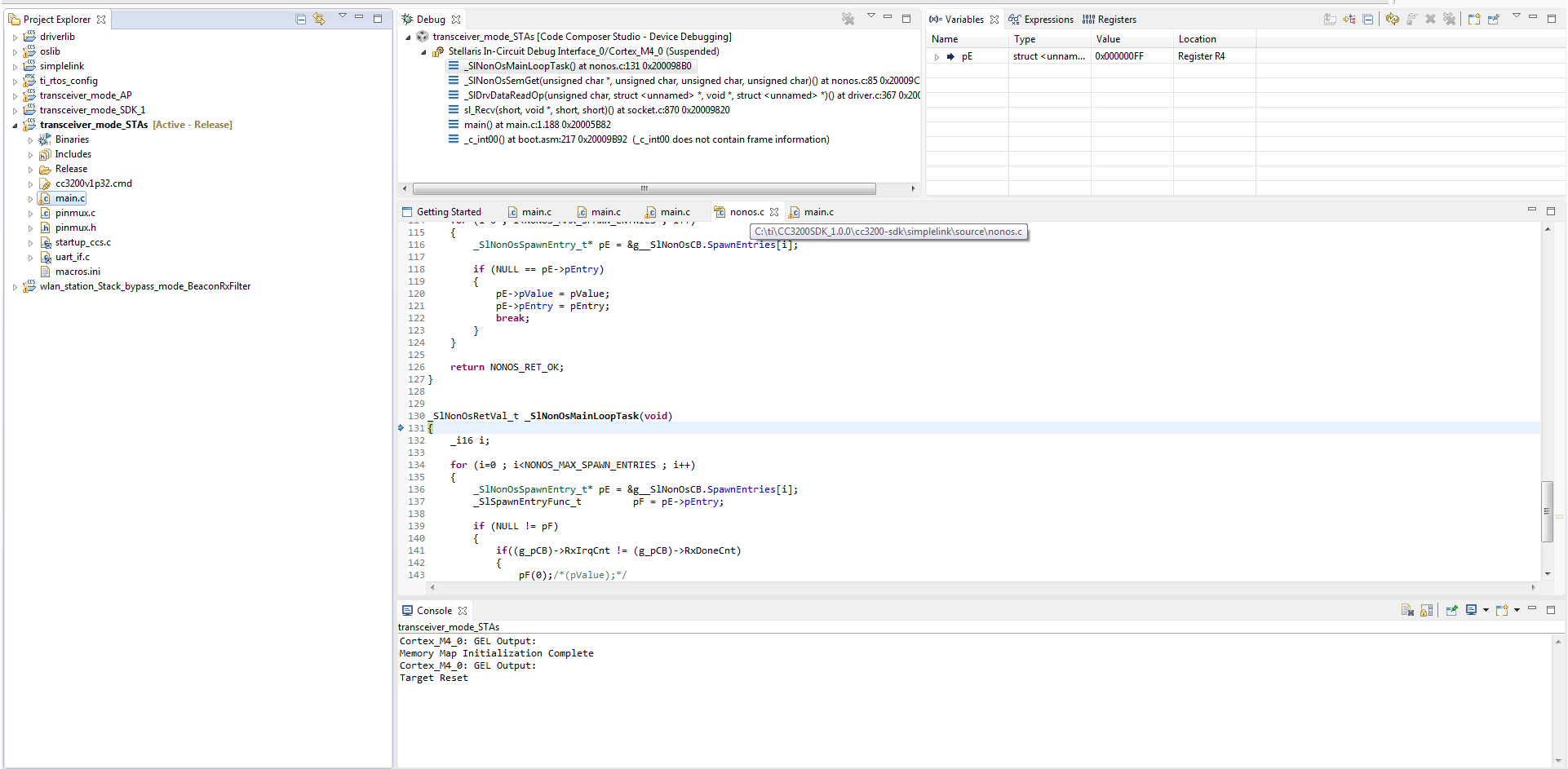Screen dimensions: 1568x769
Task: Expand the pE variable row
Action: click(x=937, y=57)
